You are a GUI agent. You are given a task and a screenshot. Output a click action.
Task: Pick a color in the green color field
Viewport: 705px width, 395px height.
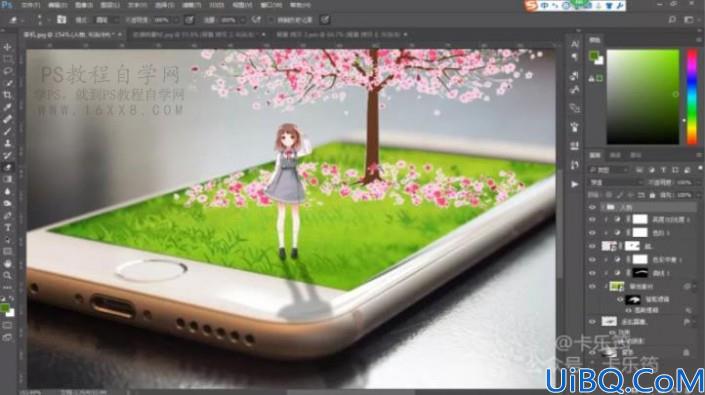click(x=643, y=97)
